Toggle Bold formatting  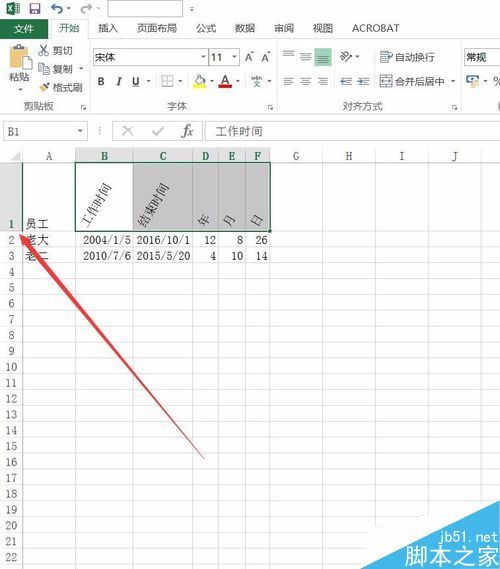101,82
